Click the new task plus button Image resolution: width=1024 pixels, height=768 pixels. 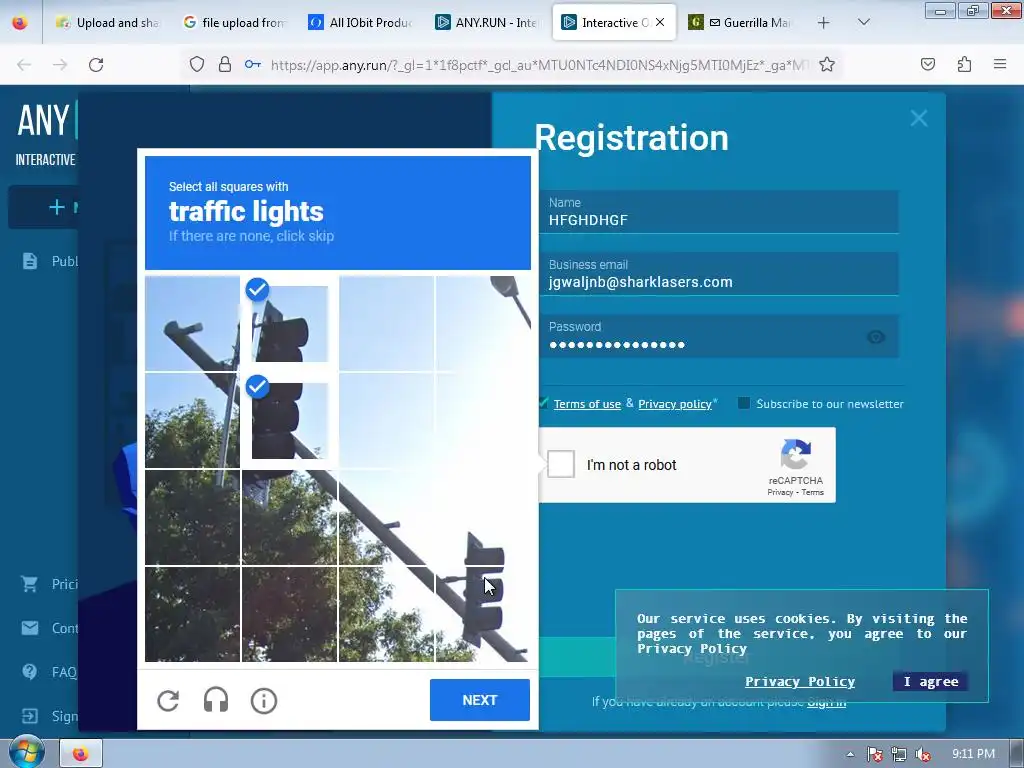pos(57,207)
